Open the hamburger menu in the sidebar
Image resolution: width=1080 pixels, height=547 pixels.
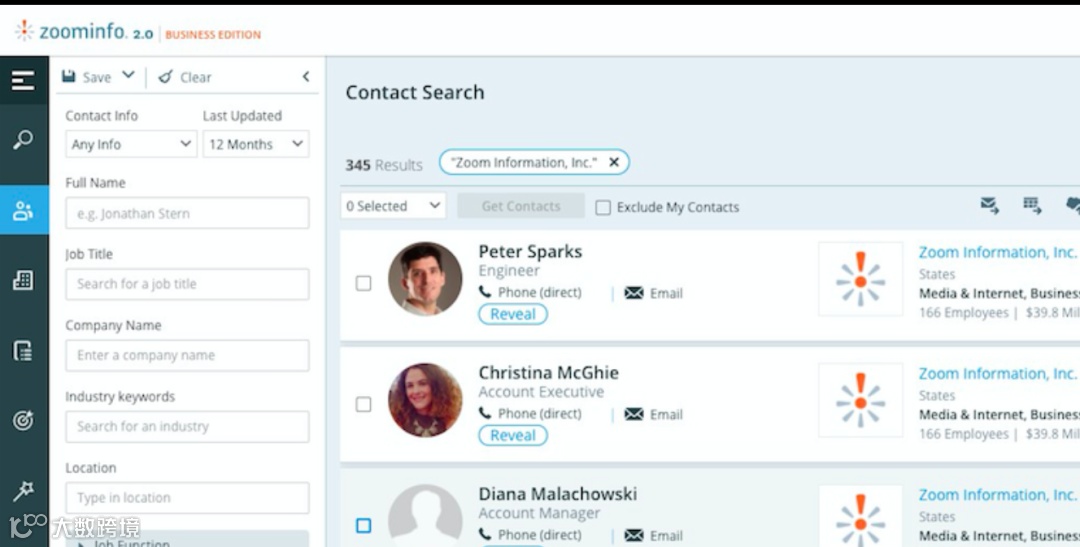(x=23, y=81)
